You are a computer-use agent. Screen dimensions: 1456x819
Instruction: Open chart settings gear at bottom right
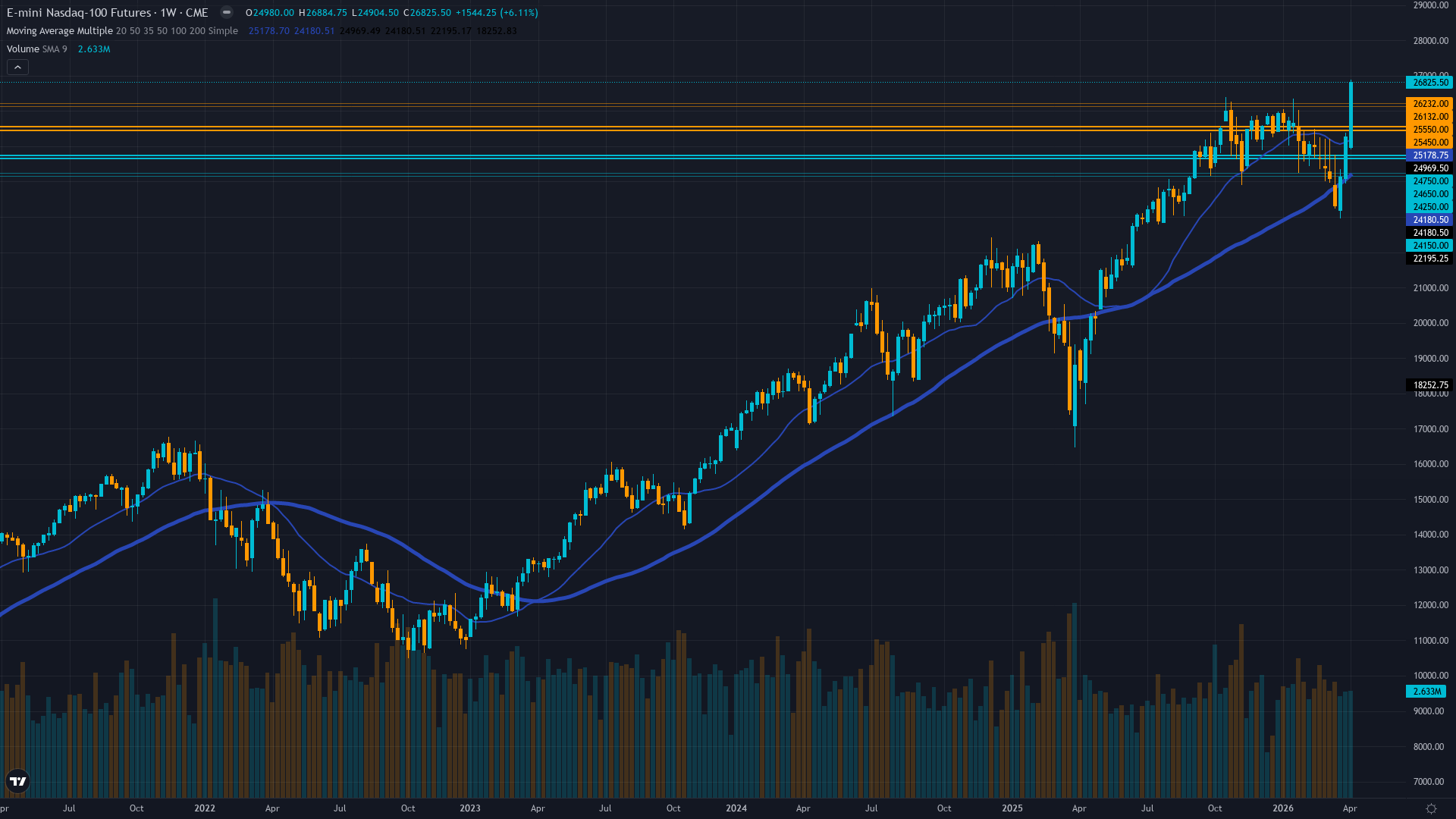[1431, 808]
